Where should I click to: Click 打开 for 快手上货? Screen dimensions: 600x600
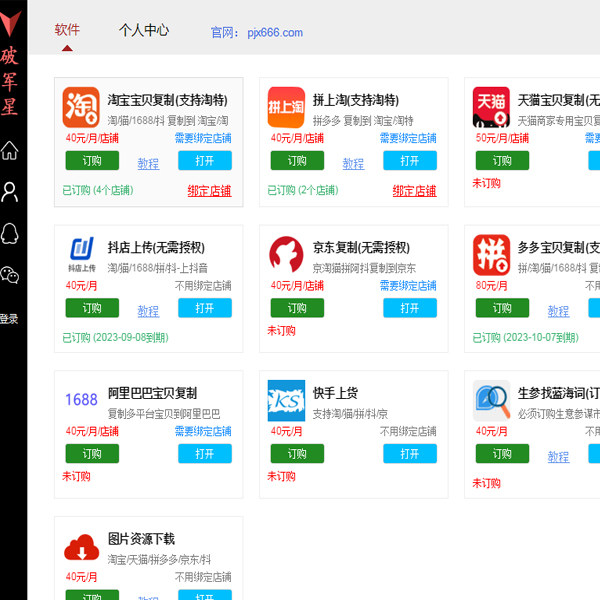(x=410, y=453)
